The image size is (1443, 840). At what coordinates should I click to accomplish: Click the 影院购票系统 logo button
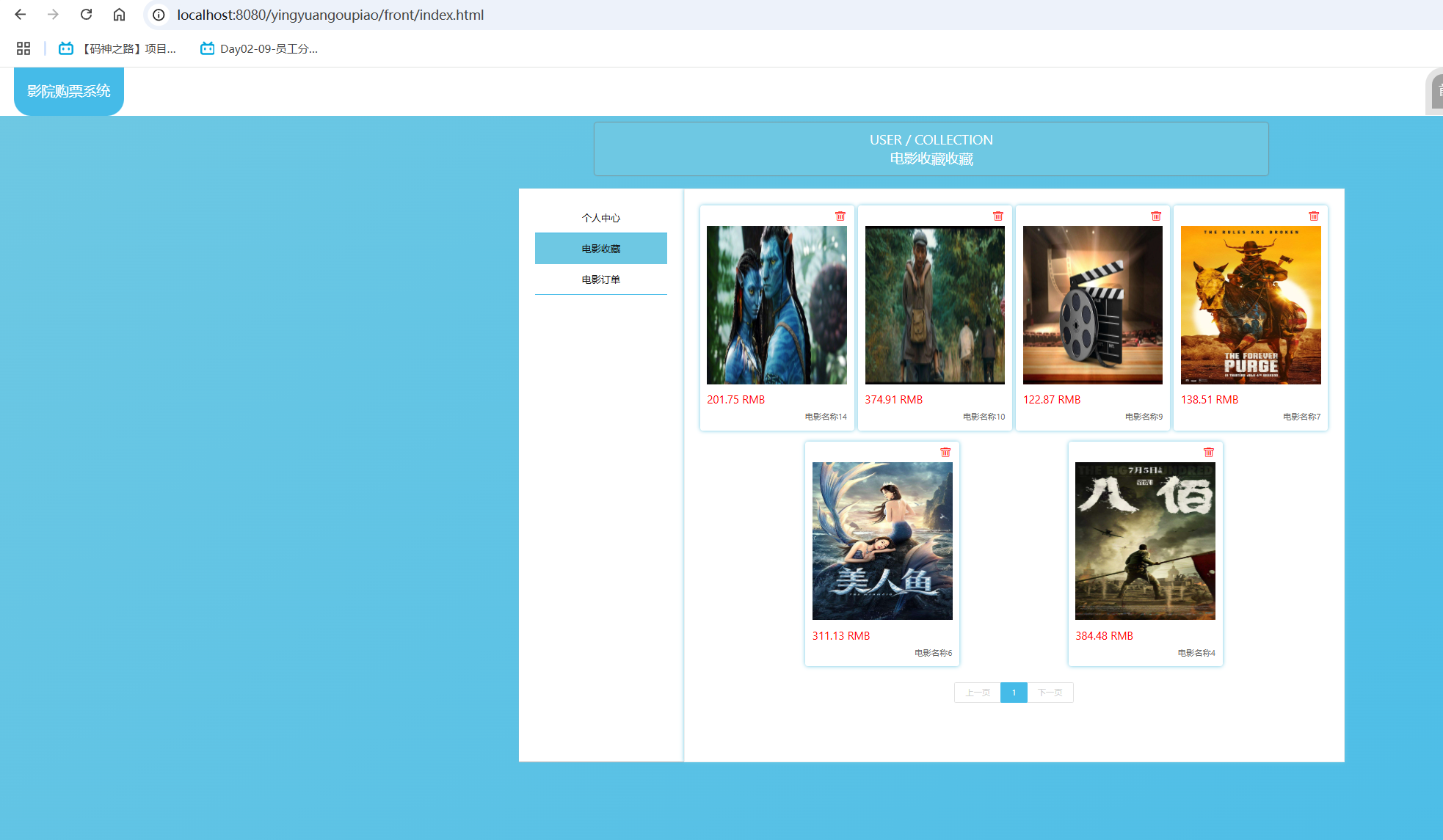[x=69, y=91]
